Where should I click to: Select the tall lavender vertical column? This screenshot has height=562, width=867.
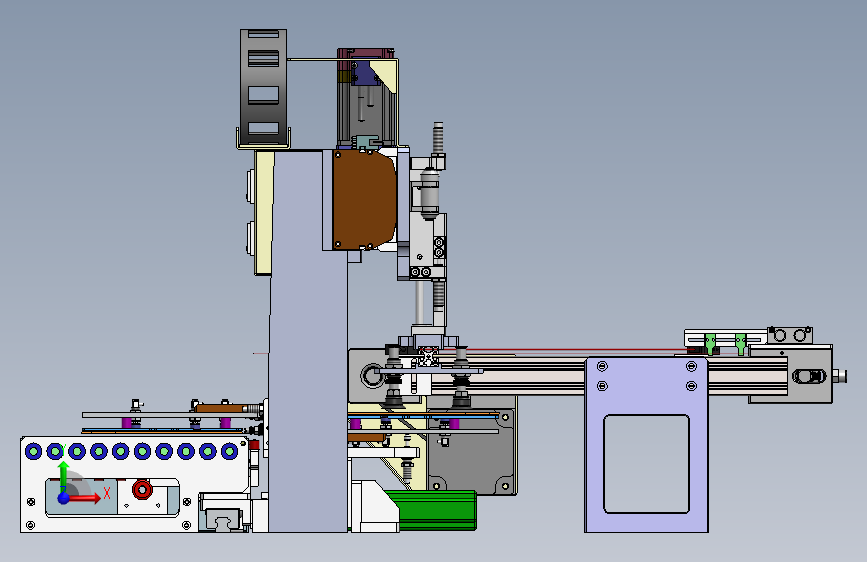click(x=308, y=341)
